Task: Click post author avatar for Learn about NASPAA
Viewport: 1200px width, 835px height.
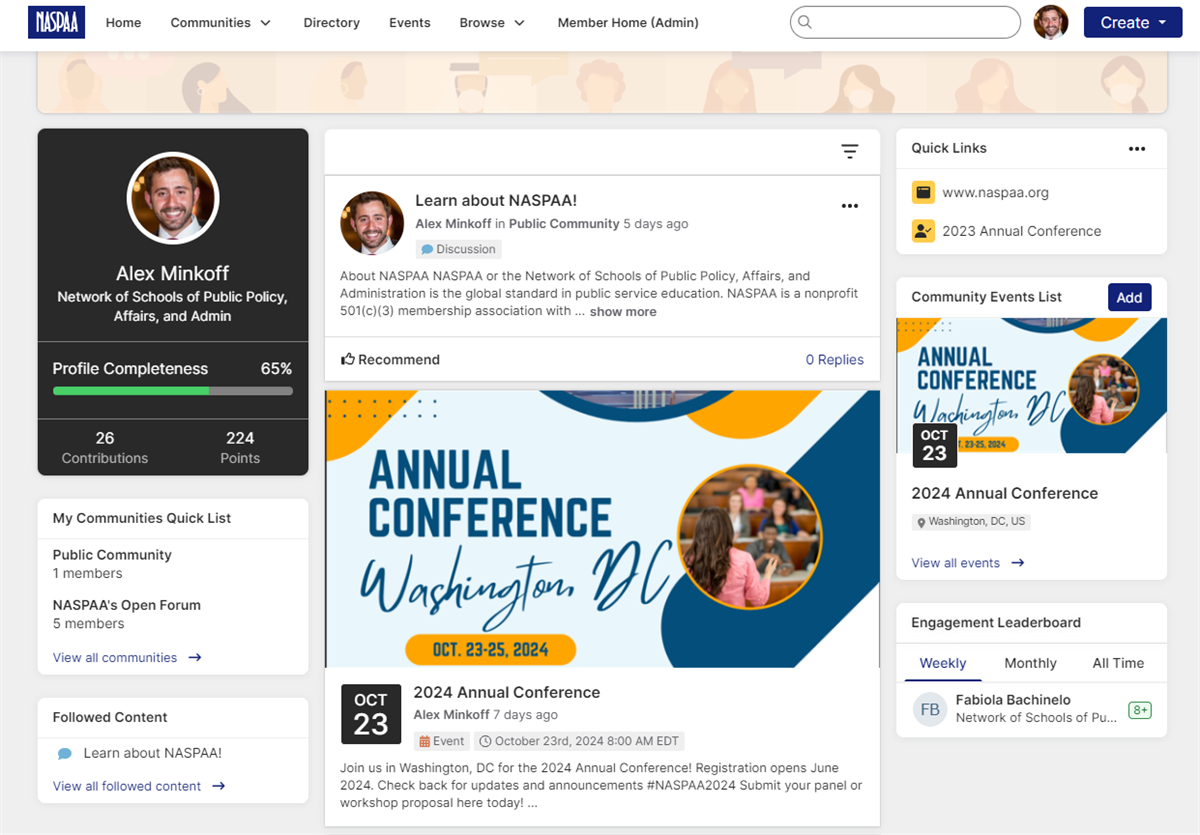Action: [372, 223]
